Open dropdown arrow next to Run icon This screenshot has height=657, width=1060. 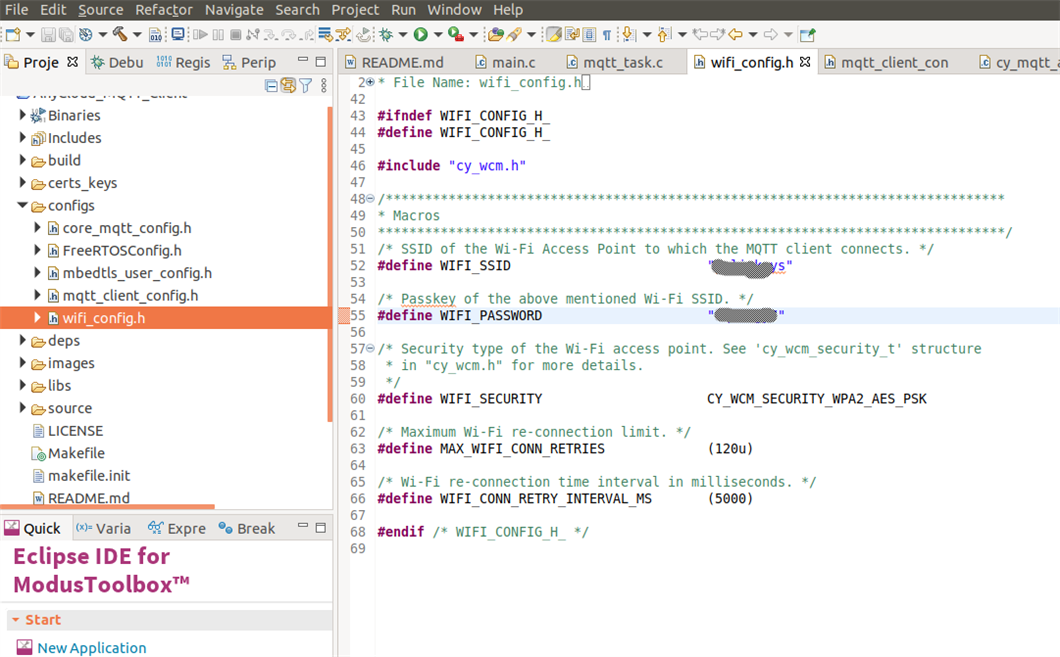tap(437, 36)
